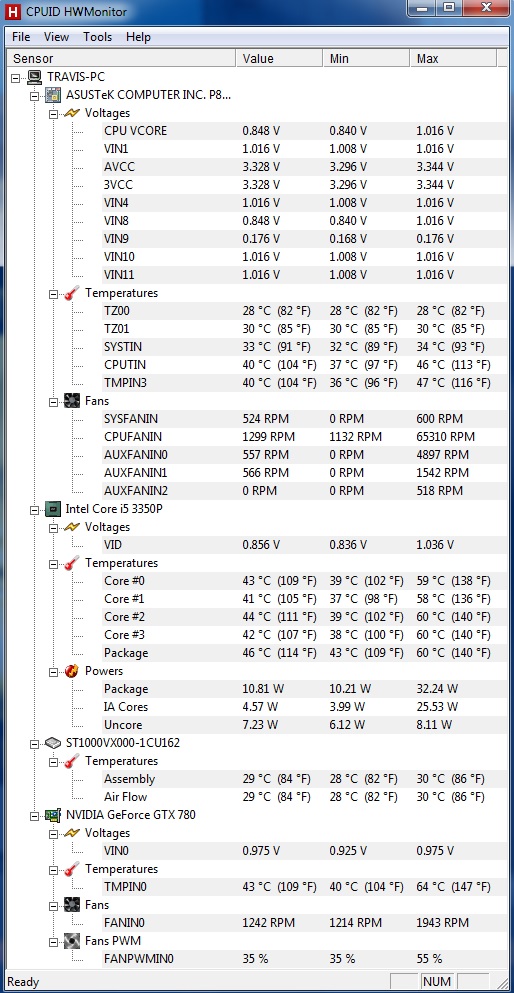Viewport: 514px width, 993px height.
Task: Click the Max column header
Action: coord(453,59)
